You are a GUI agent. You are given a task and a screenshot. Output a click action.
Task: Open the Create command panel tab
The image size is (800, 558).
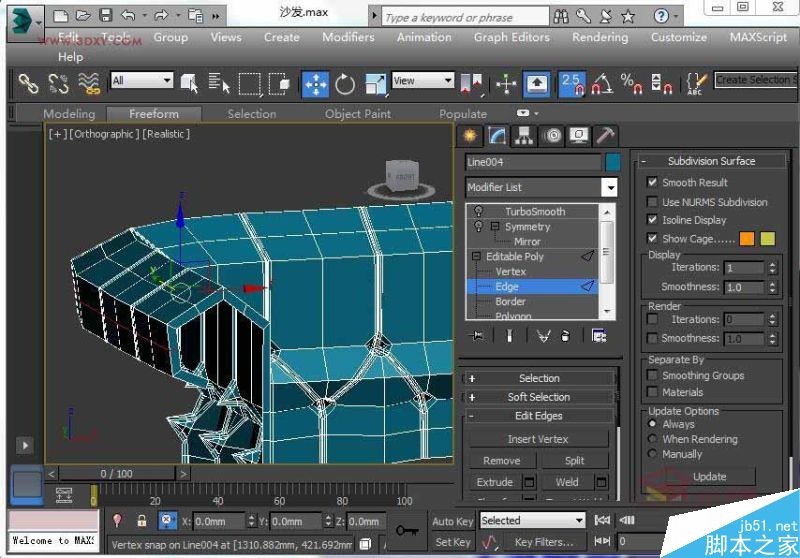(470, 136)
